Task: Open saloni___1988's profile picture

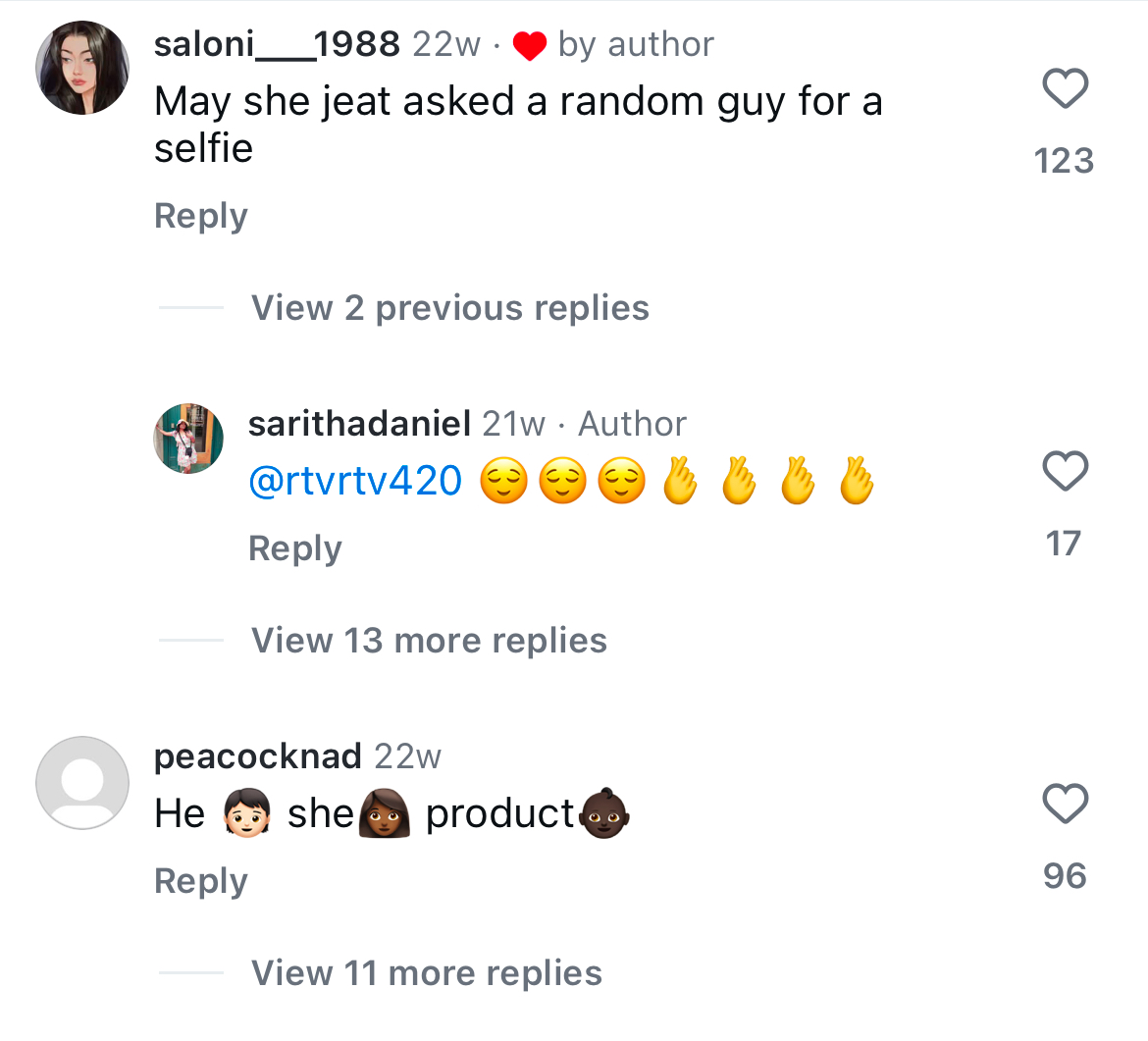Action: (x=82, y=68)
